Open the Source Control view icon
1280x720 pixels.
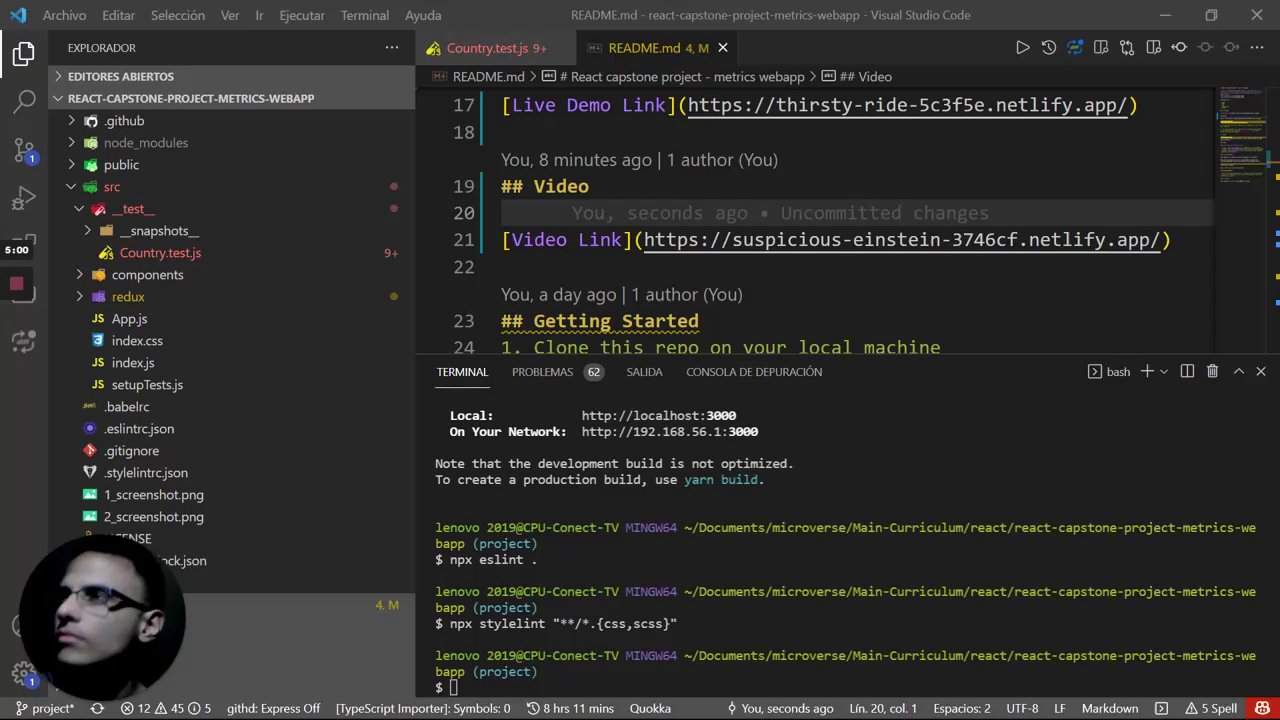24,150
